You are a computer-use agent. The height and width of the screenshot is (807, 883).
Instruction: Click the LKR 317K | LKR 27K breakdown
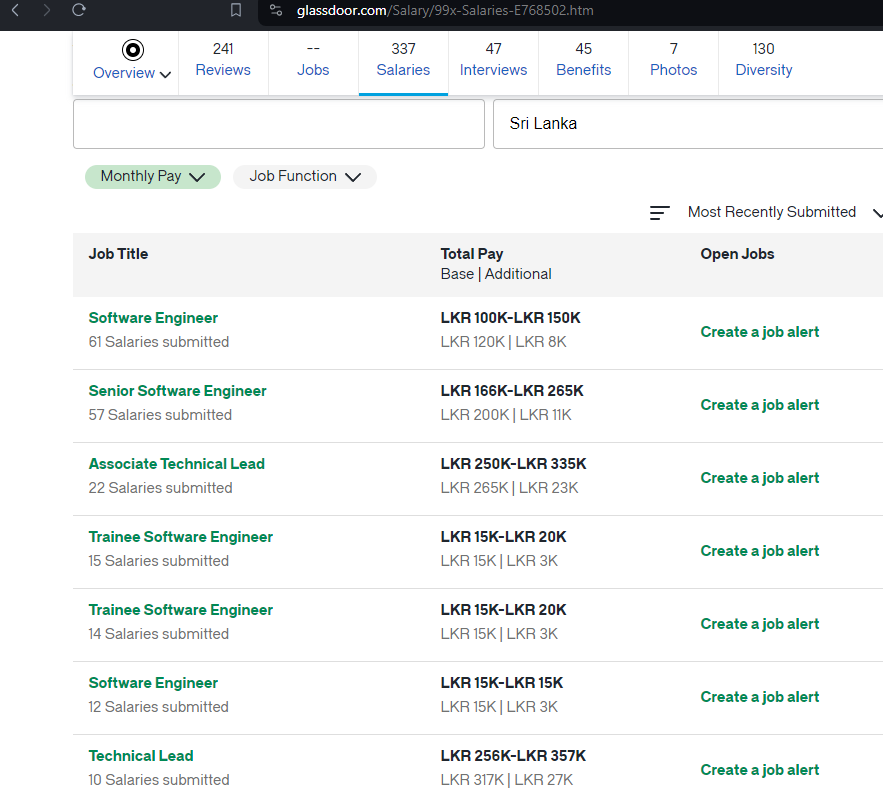tap(506, 780)
